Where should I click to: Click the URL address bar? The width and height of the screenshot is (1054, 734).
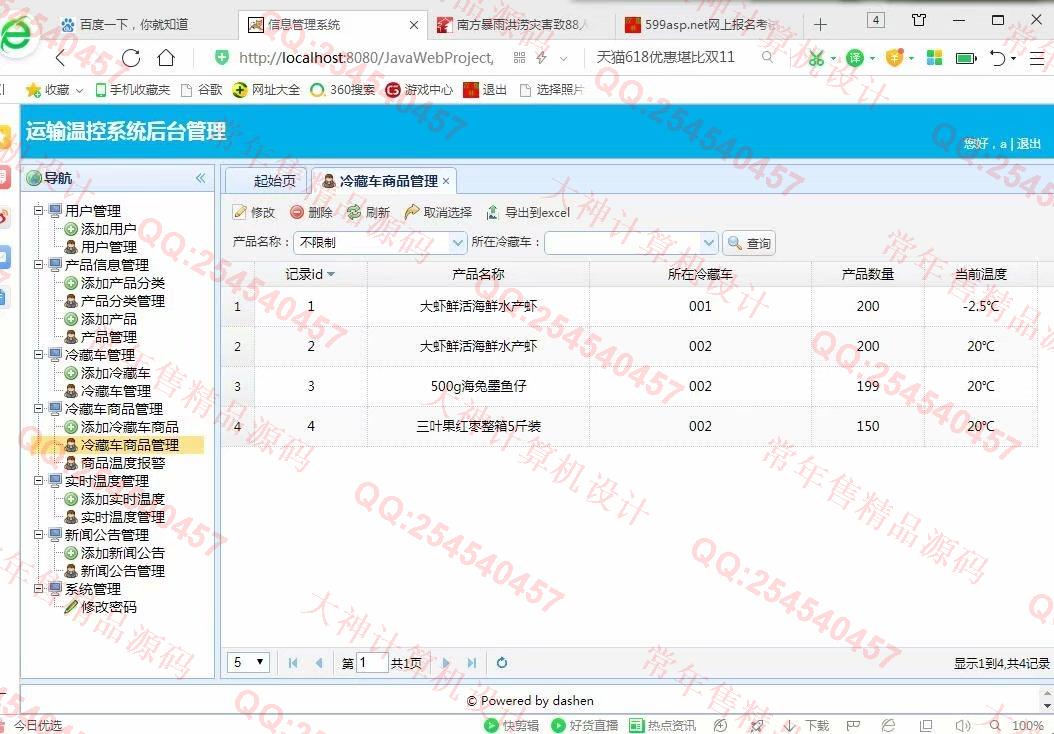pos(366,58)
